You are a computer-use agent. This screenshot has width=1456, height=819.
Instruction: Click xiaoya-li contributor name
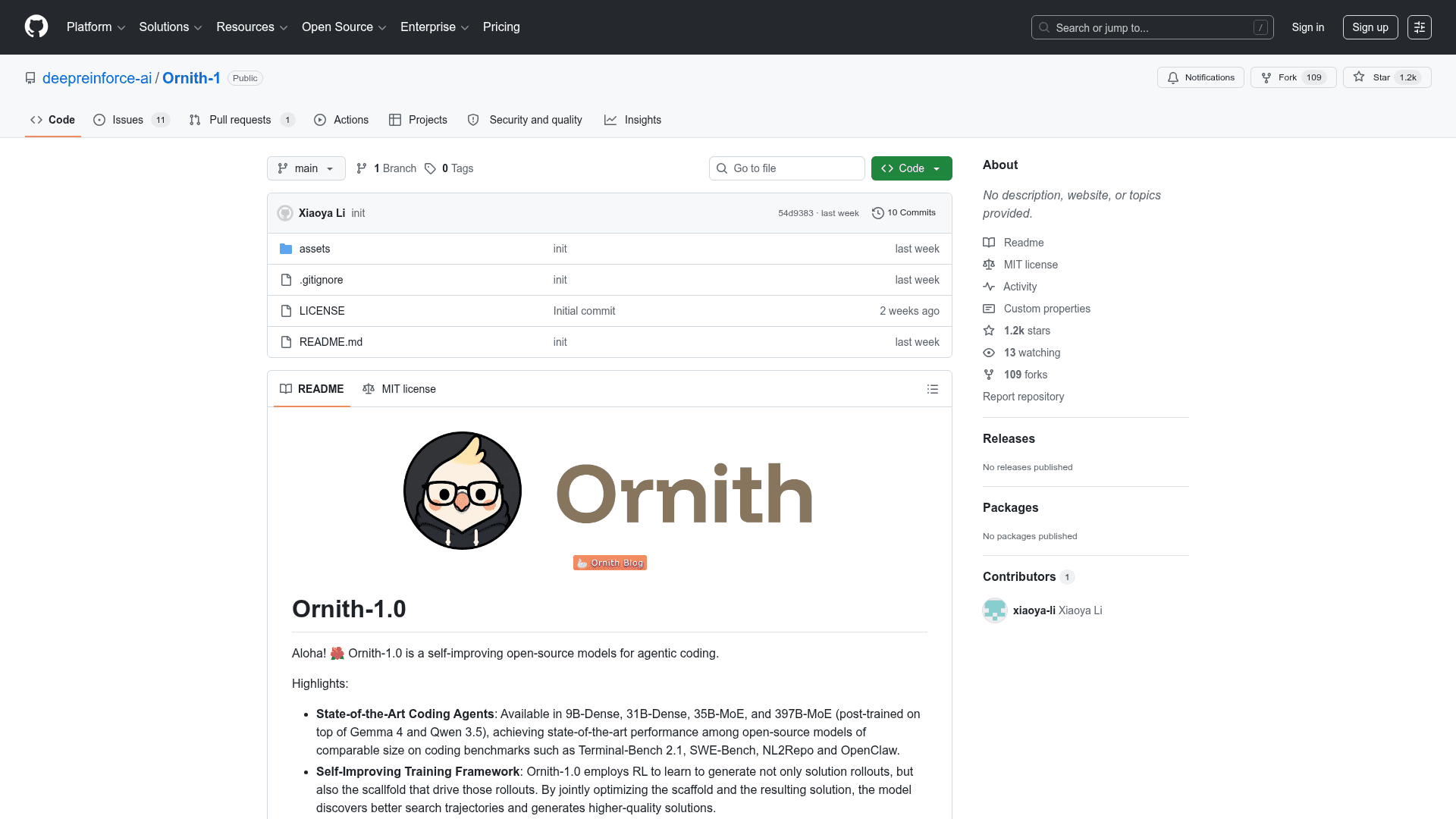click(x=1034, y=610)
